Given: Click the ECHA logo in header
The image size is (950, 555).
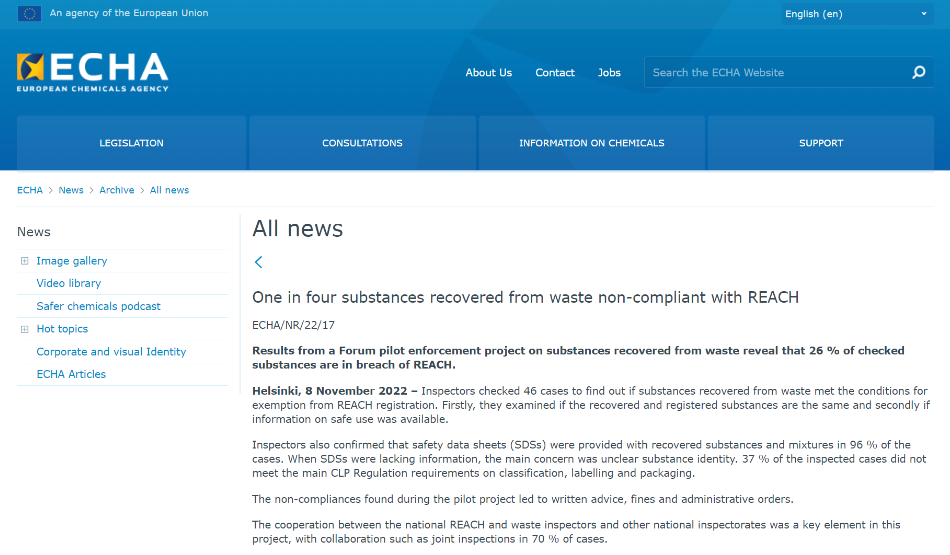Looking at the screenshot, I should [92, 72].
